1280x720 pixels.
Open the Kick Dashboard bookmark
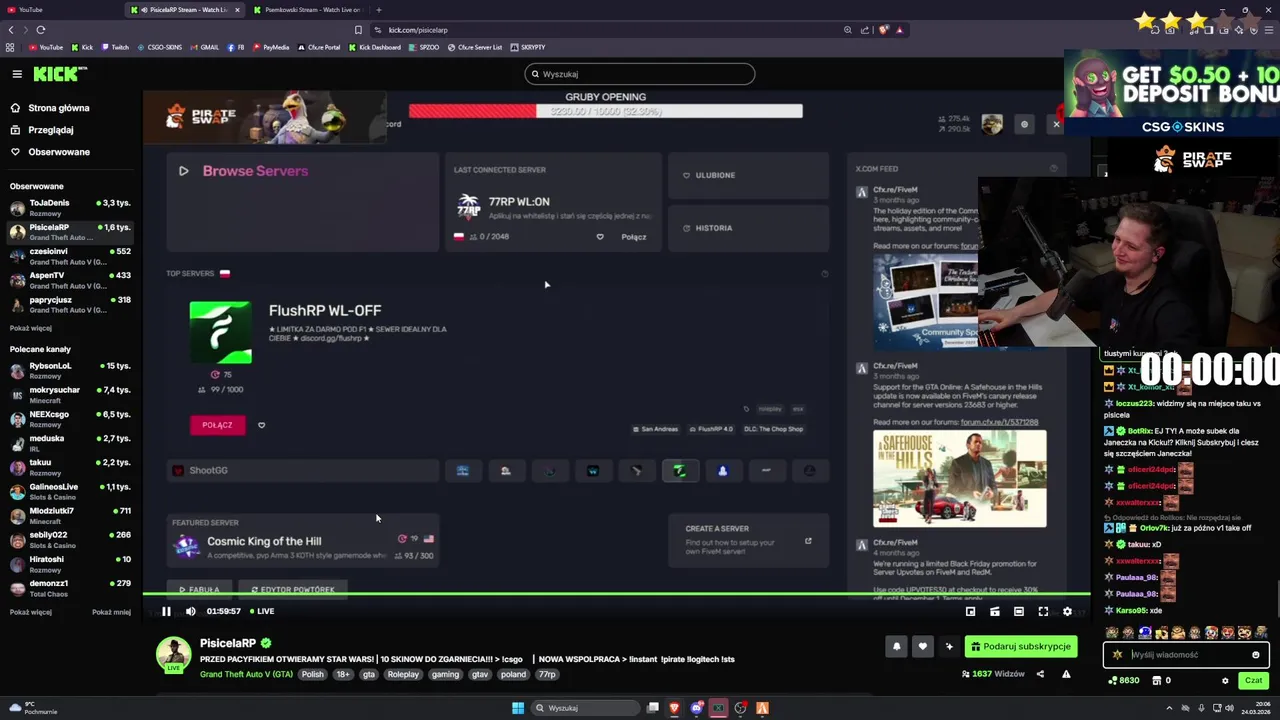[375, 47]
